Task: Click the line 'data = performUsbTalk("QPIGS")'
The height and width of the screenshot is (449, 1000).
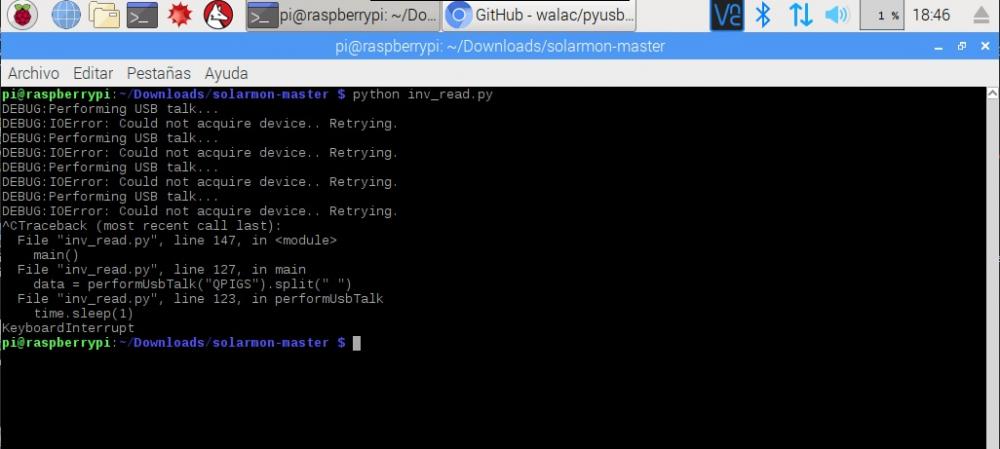Action: [192, 284]
